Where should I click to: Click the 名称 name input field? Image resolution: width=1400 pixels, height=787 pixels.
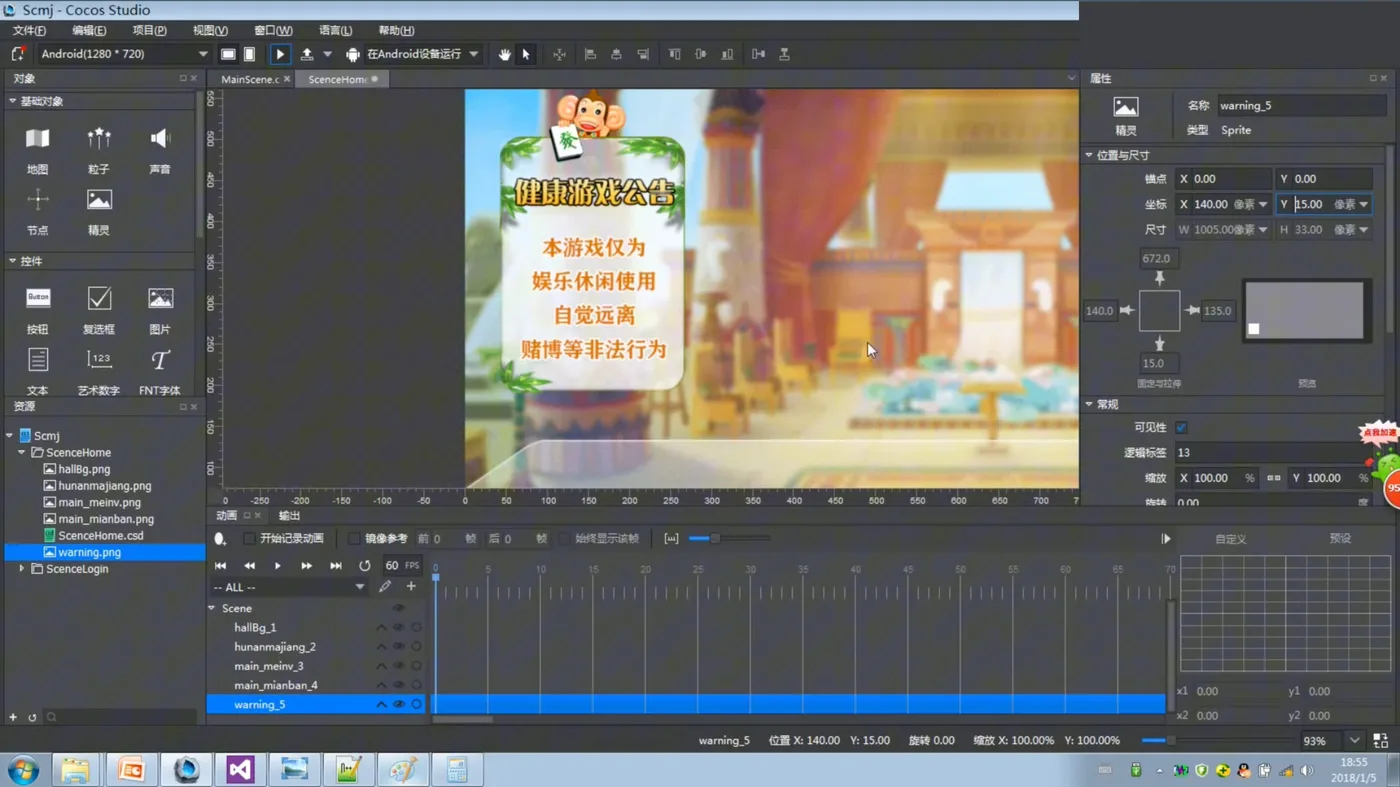pyautogui.click(x=1300, y=105)
